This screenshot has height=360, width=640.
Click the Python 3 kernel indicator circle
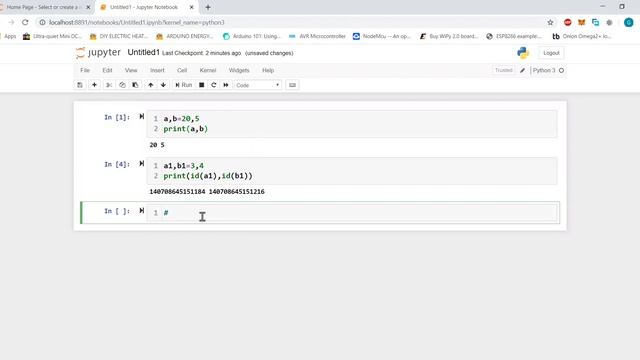pos(562,70)
